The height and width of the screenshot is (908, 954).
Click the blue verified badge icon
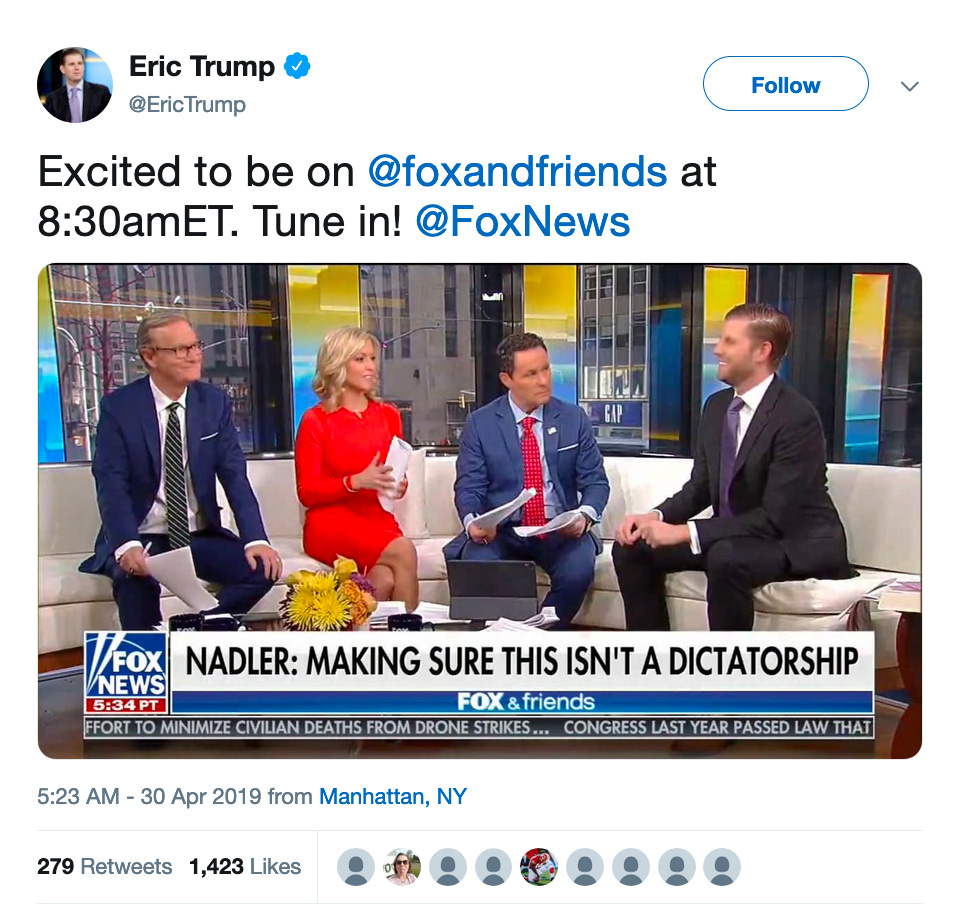(x=297, y=66)
